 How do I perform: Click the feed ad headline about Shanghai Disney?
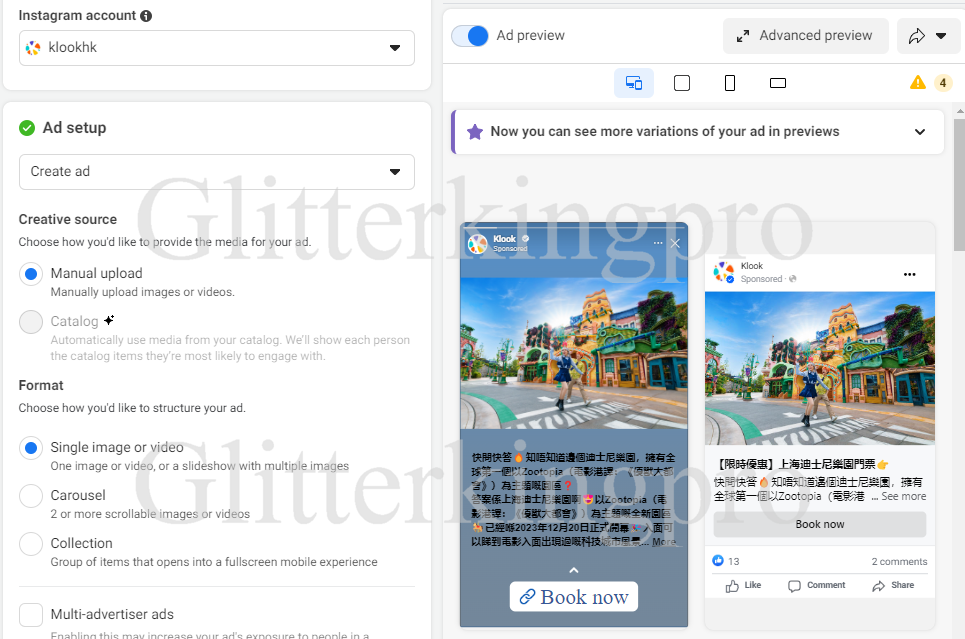coord(803,464)
